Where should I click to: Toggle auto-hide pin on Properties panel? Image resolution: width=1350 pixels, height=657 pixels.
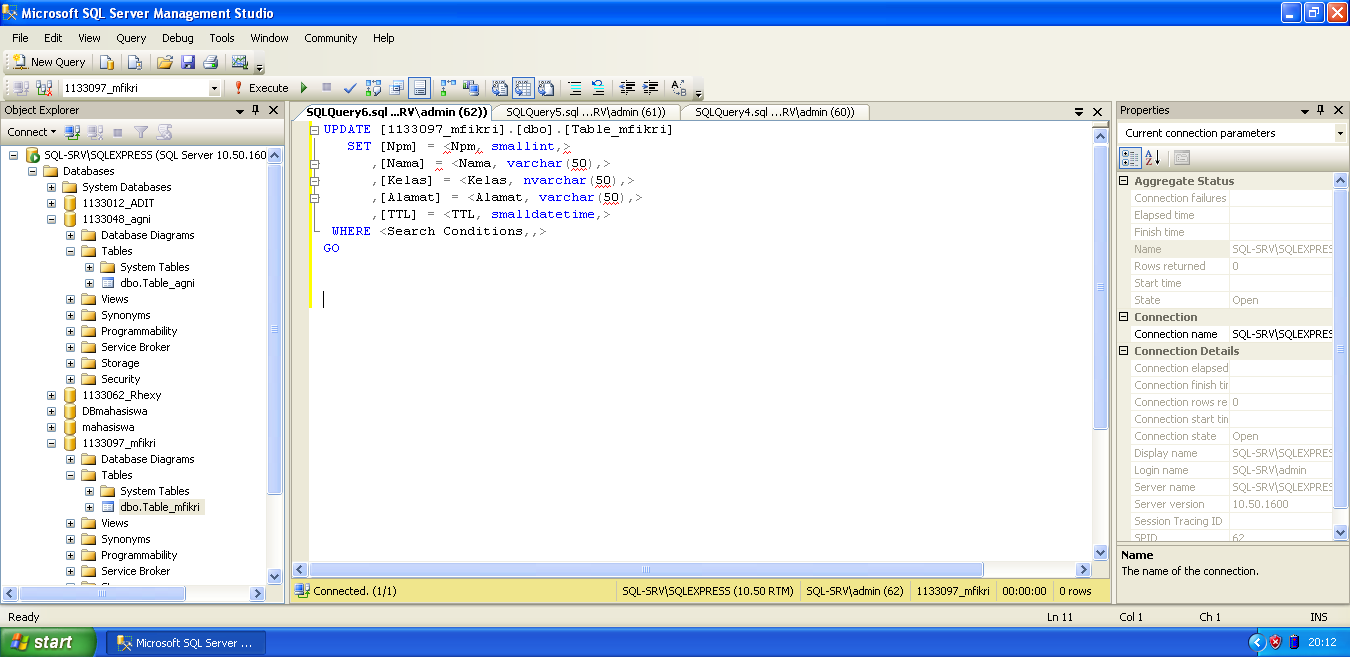pos(1321,110)
